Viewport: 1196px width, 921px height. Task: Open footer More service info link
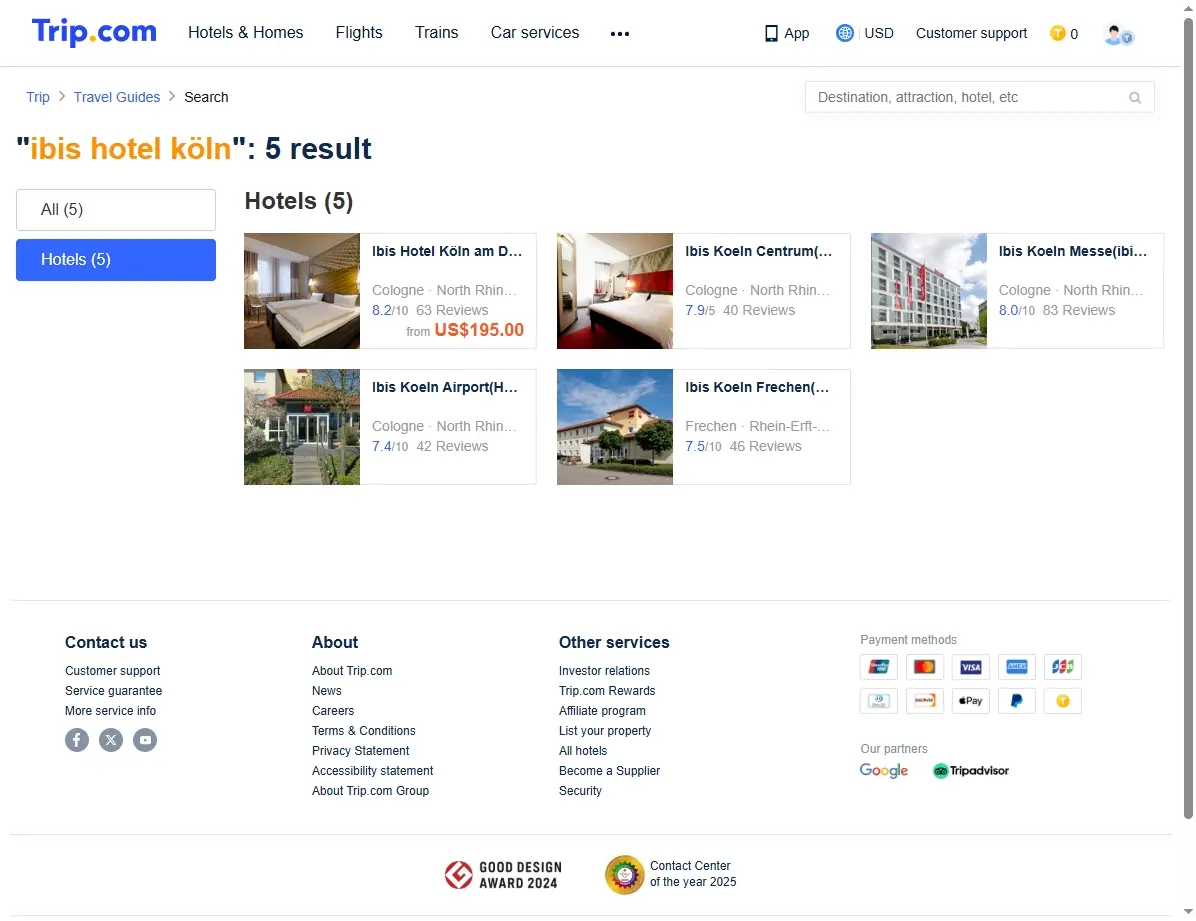pyautogui.click(x=111, y=710)
